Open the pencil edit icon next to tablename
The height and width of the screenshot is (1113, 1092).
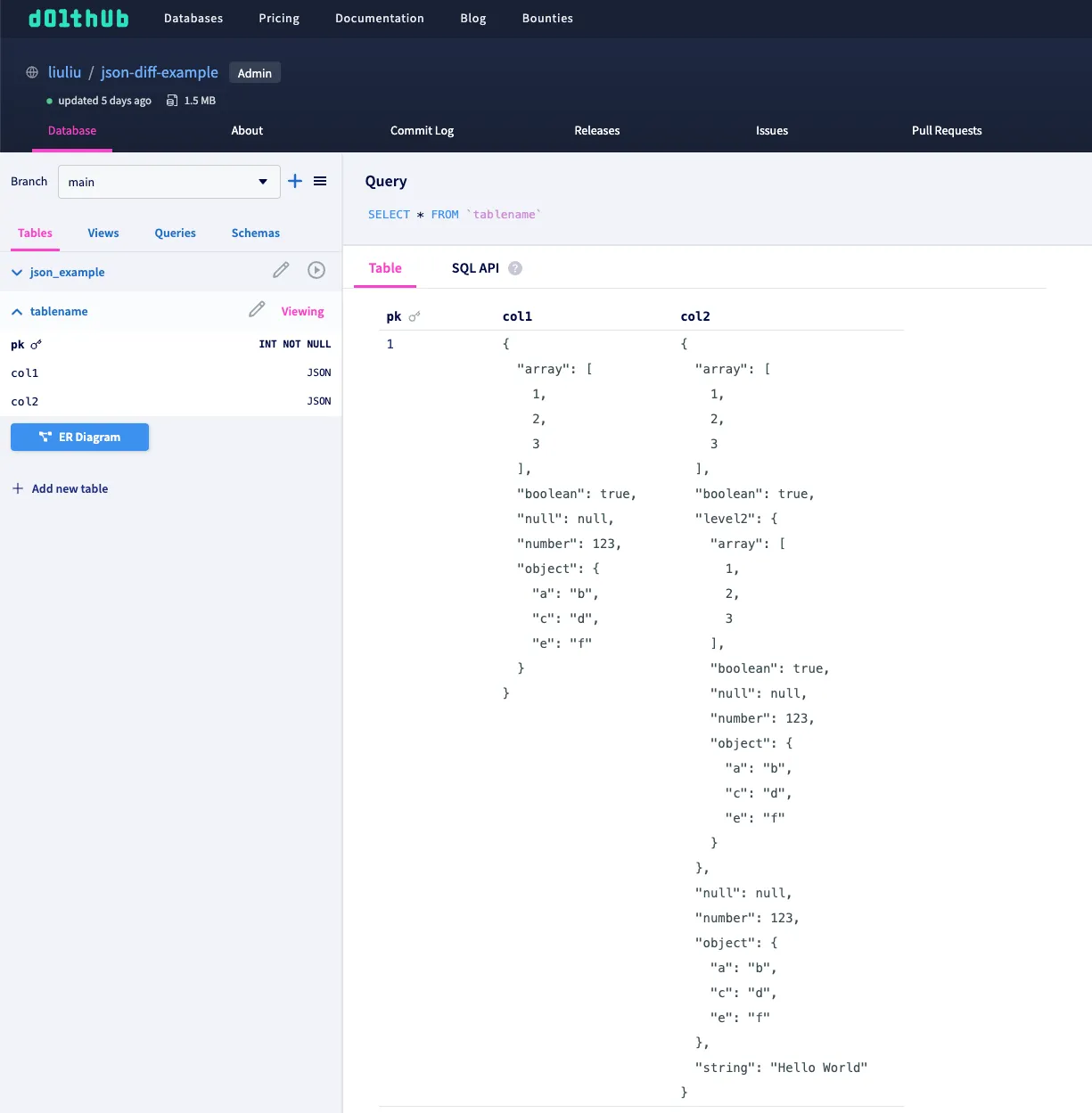click(257, 309)
